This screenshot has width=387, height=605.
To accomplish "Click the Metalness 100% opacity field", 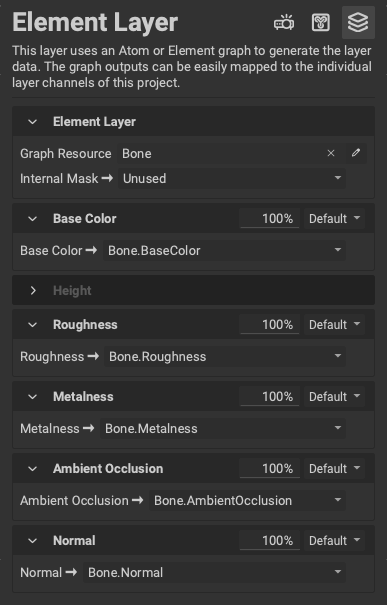I will (x=269, y=397).
